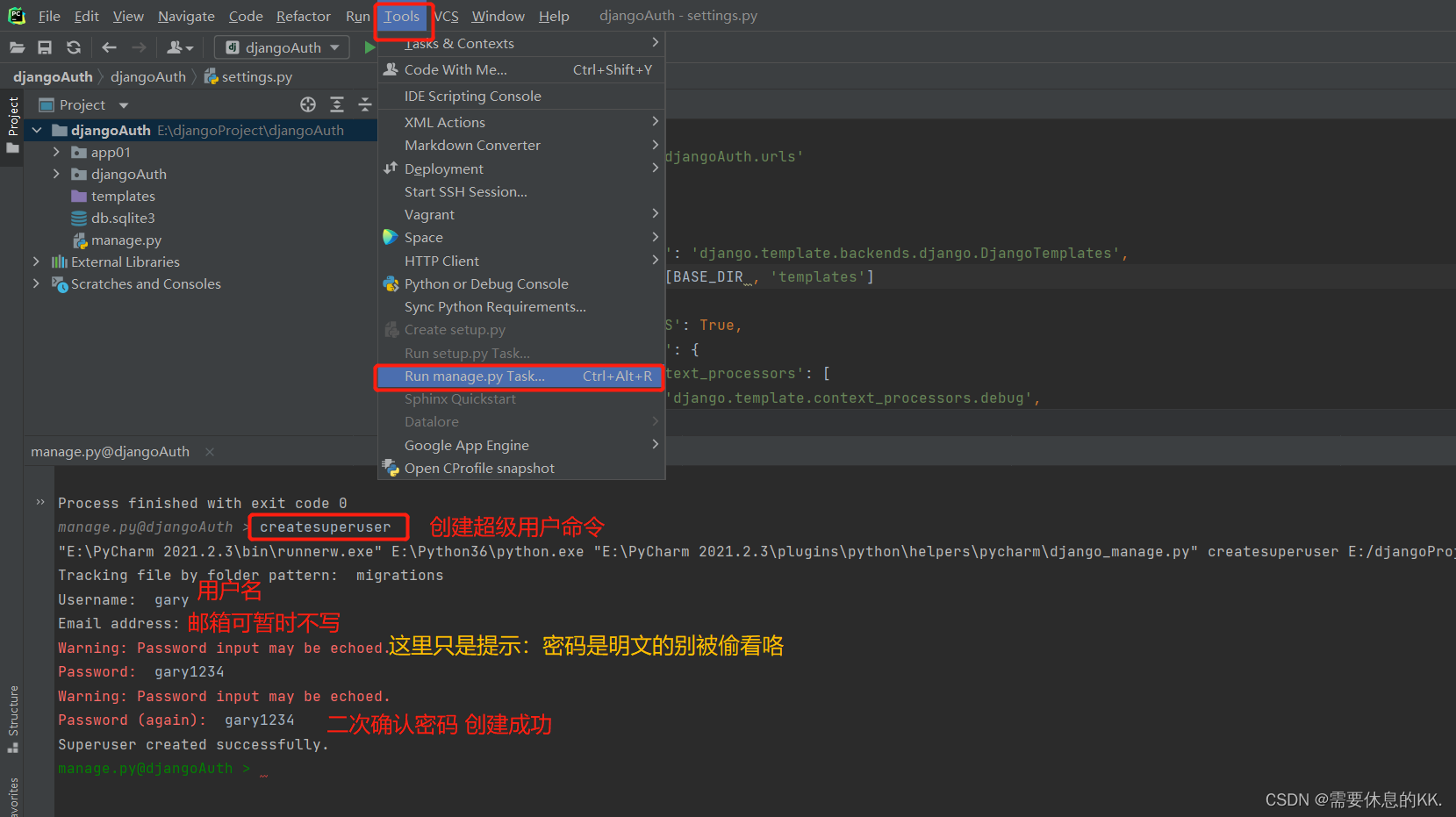The width and height of the screenshot is (1456, 817).
Task: Expand the app01 folder
Action: coord(57,152)
